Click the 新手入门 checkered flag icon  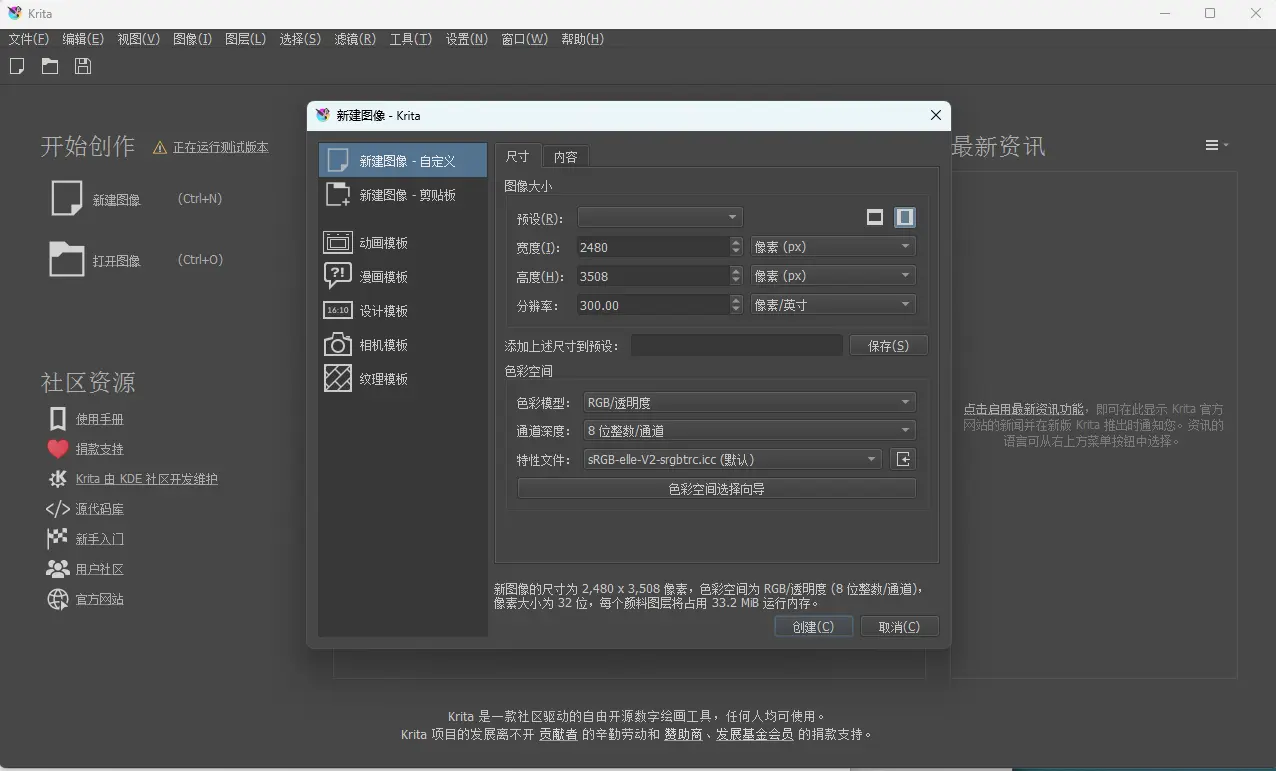pos(58,538)
